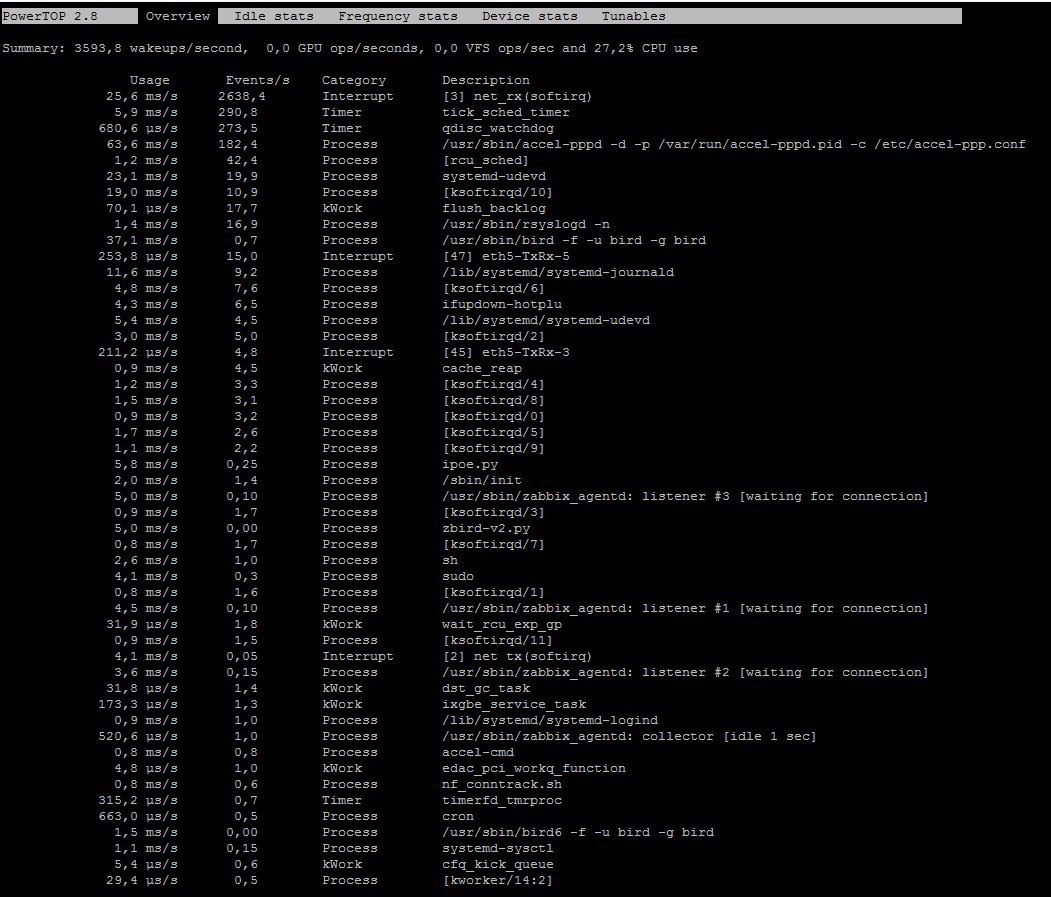The height and width of the screenshot is (897, 1051).
Task: Select the zabbix_agentd listener #1 row
Action: point(521,609)
